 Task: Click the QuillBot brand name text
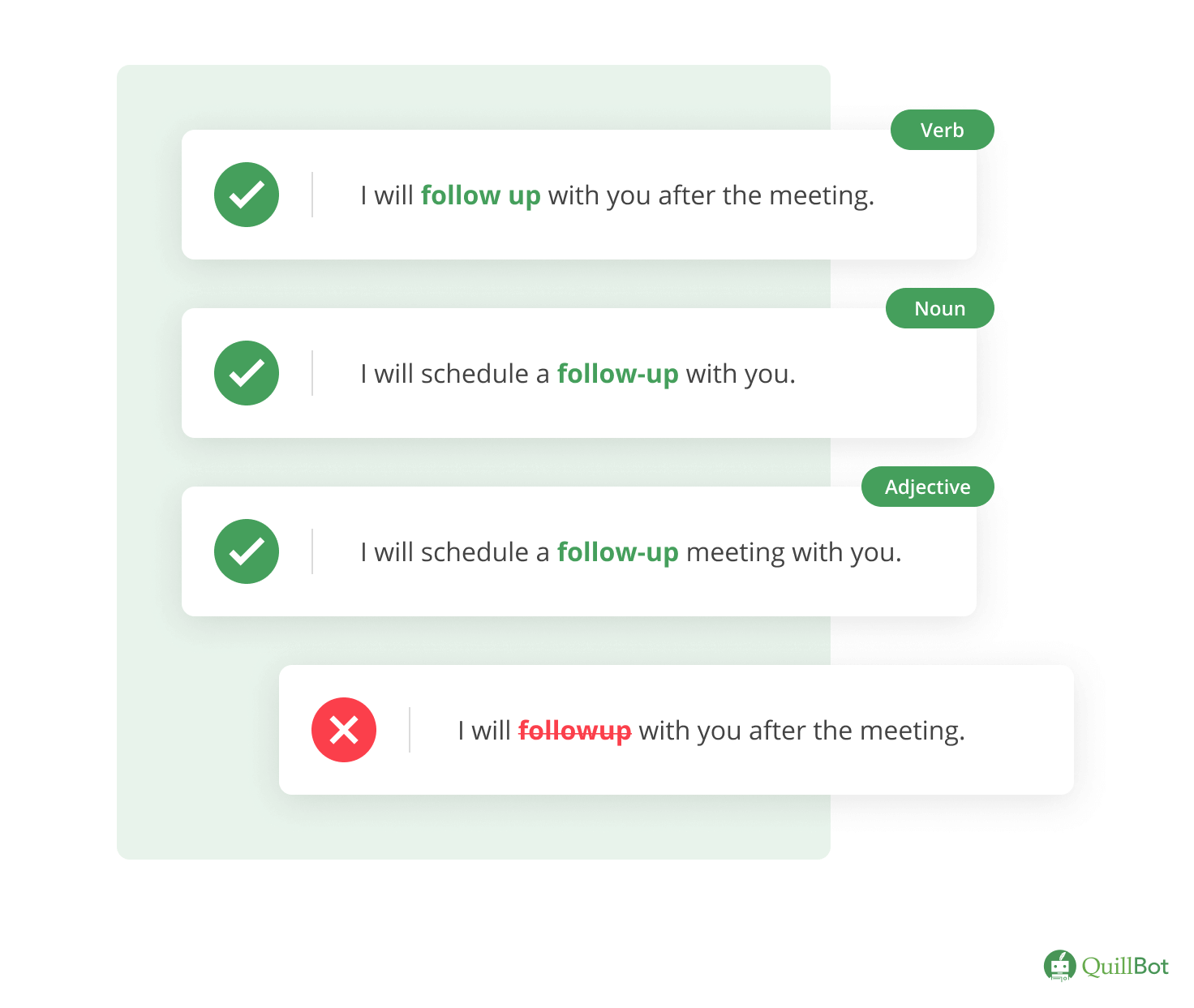[x=1125, y=967]
